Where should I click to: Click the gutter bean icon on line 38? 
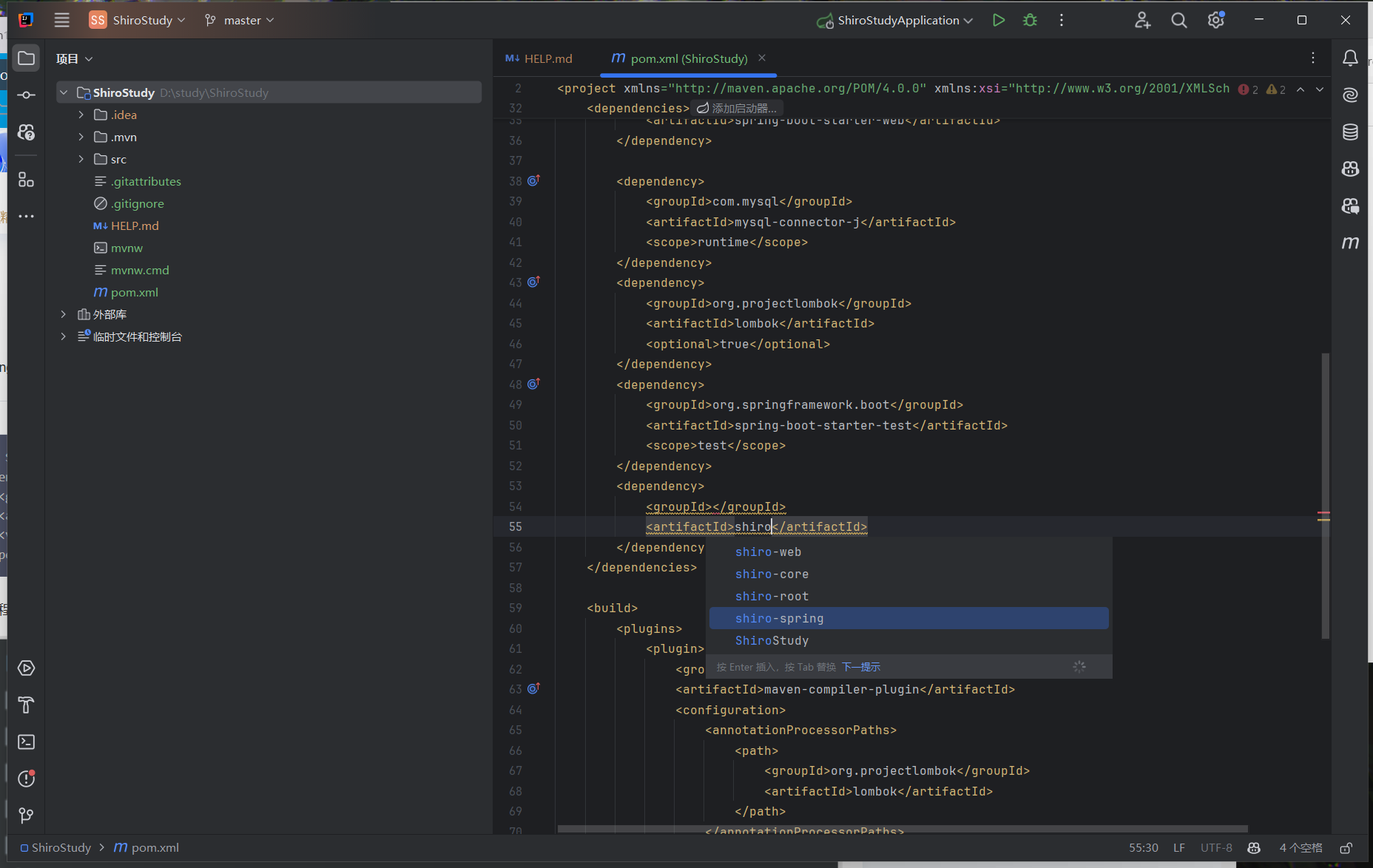533,180
